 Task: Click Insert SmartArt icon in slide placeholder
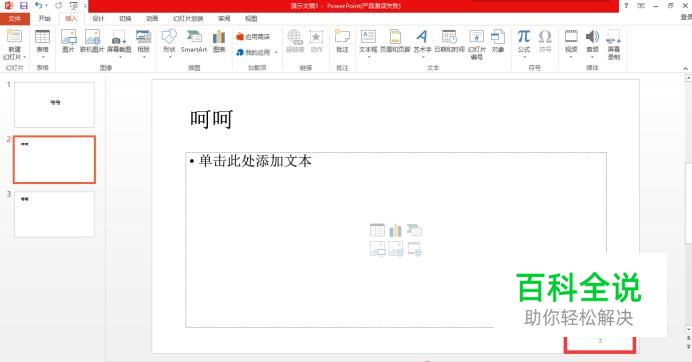point(414,230)
